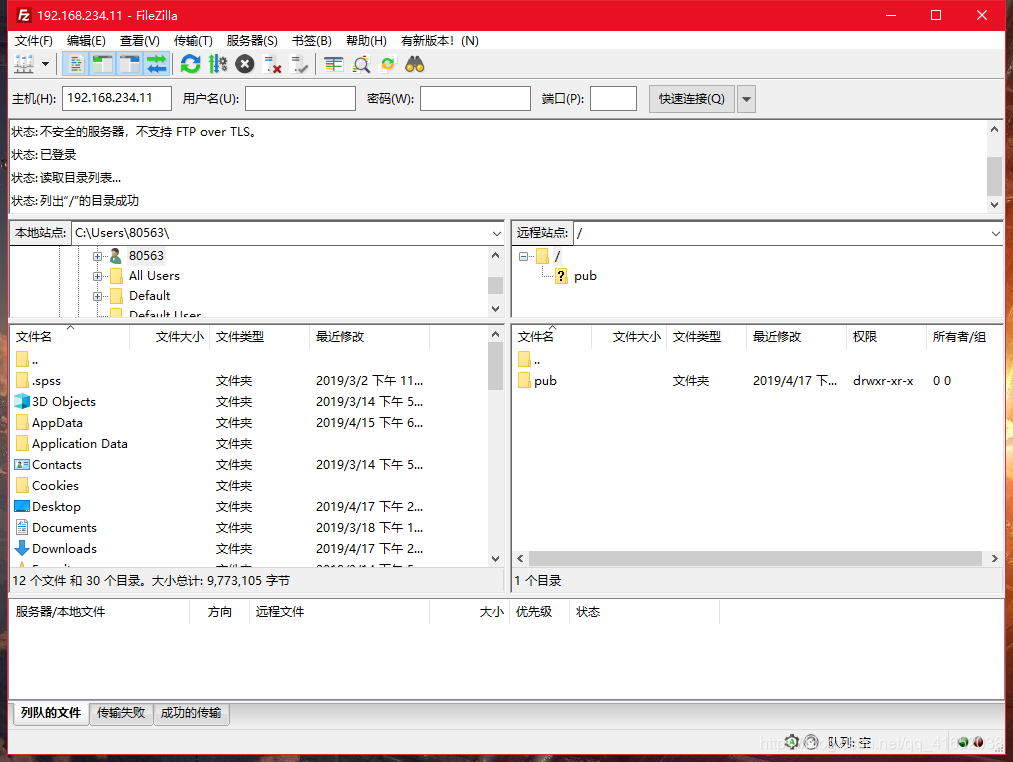
Task: Select the .spss folder row
Action: tap(249, 381)
